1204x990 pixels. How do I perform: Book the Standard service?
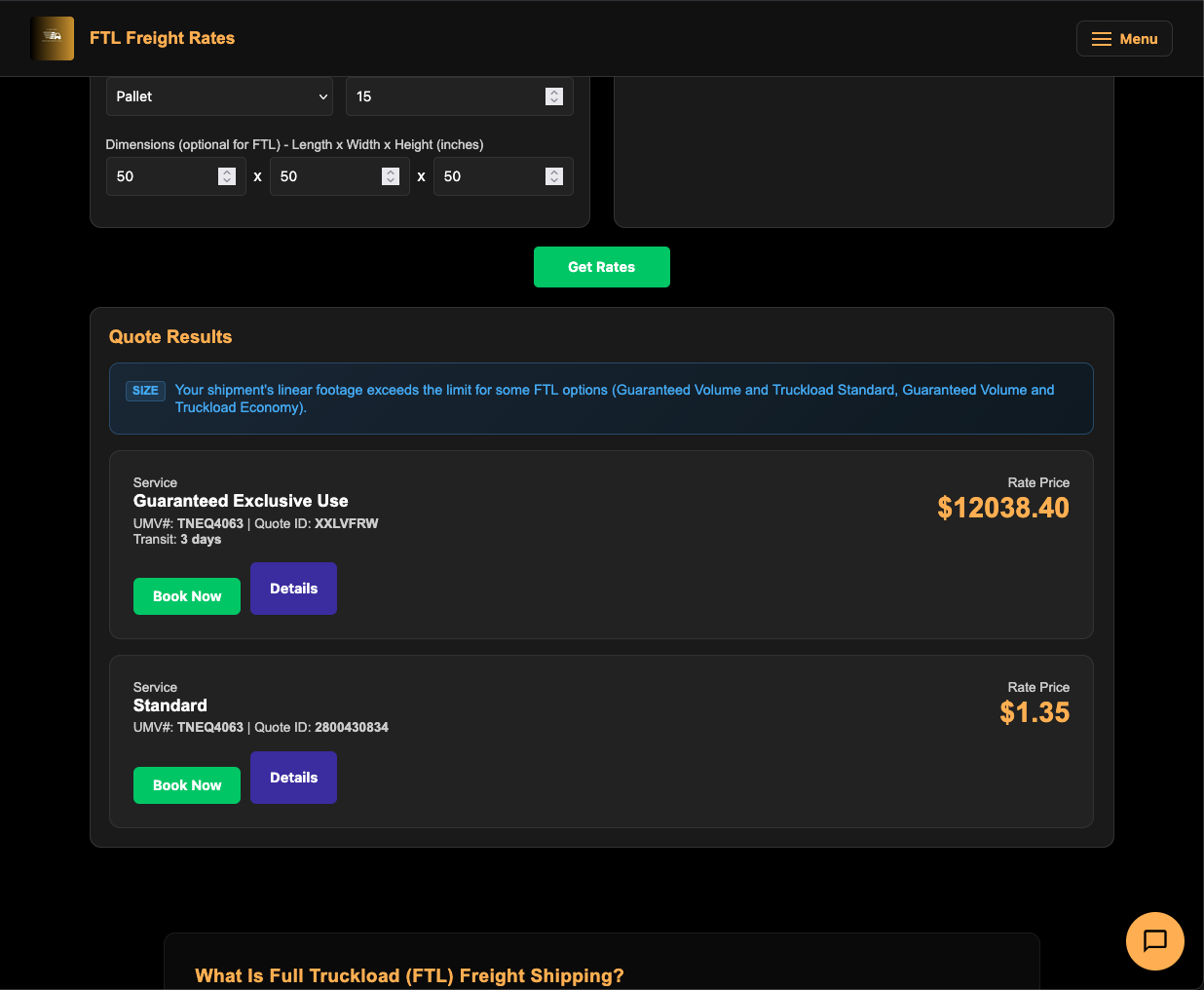click(186, 784)
